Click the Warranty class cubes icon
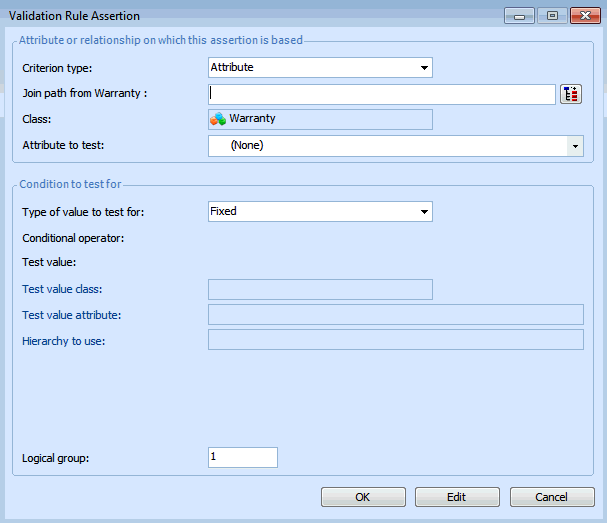The height and width of the screenshot is (523, 607). pyautogui.click(x=218, y=119)
